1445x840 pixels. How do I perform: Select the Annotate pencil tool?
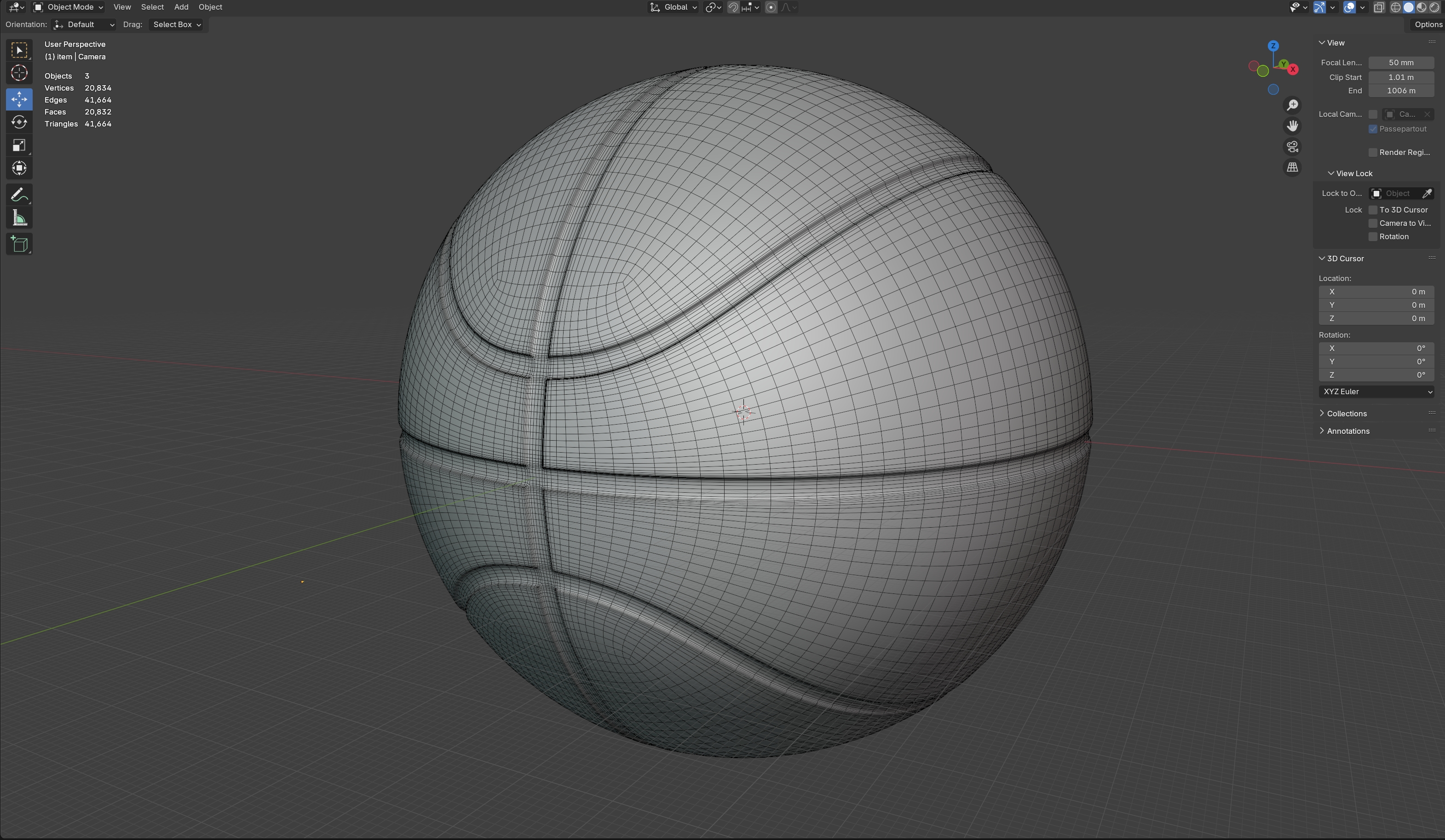point(19,195)
